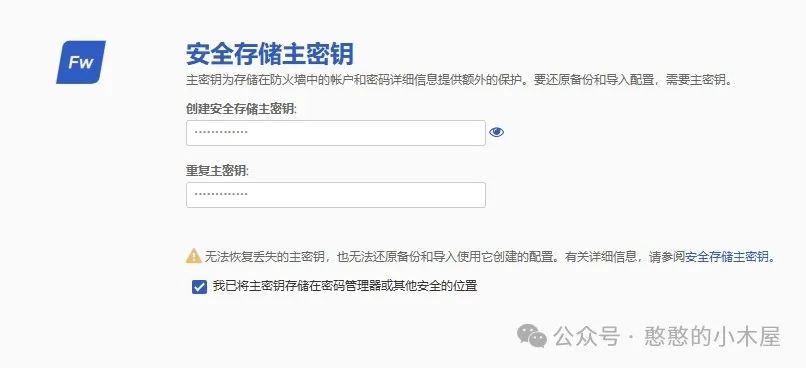Focus the 重复主密钥 password field
Image resolution: width=806 pixels, height=368 pixels.
pos(336,195)
